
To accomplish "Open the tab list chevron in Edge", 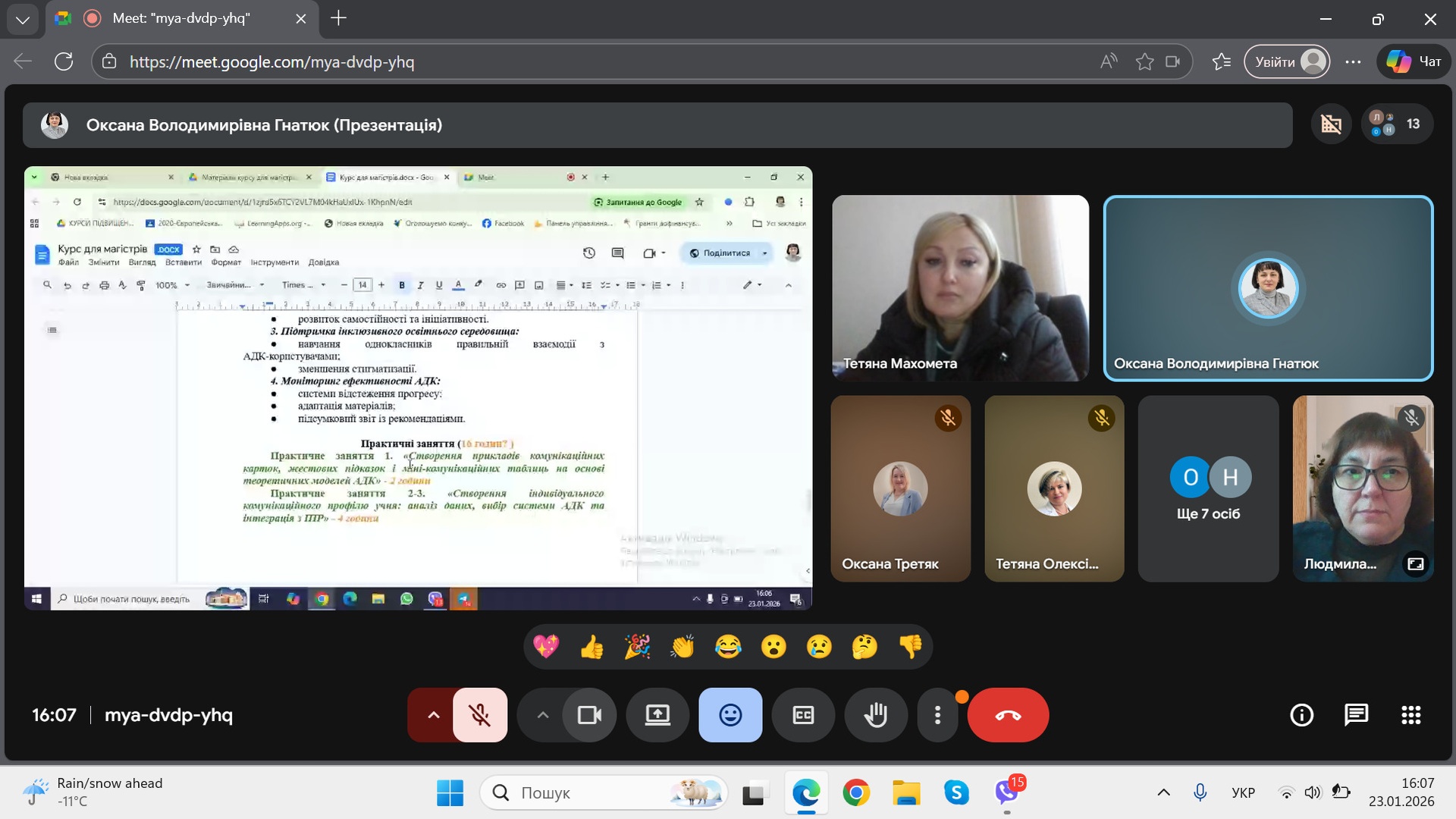I will (23, 19).
